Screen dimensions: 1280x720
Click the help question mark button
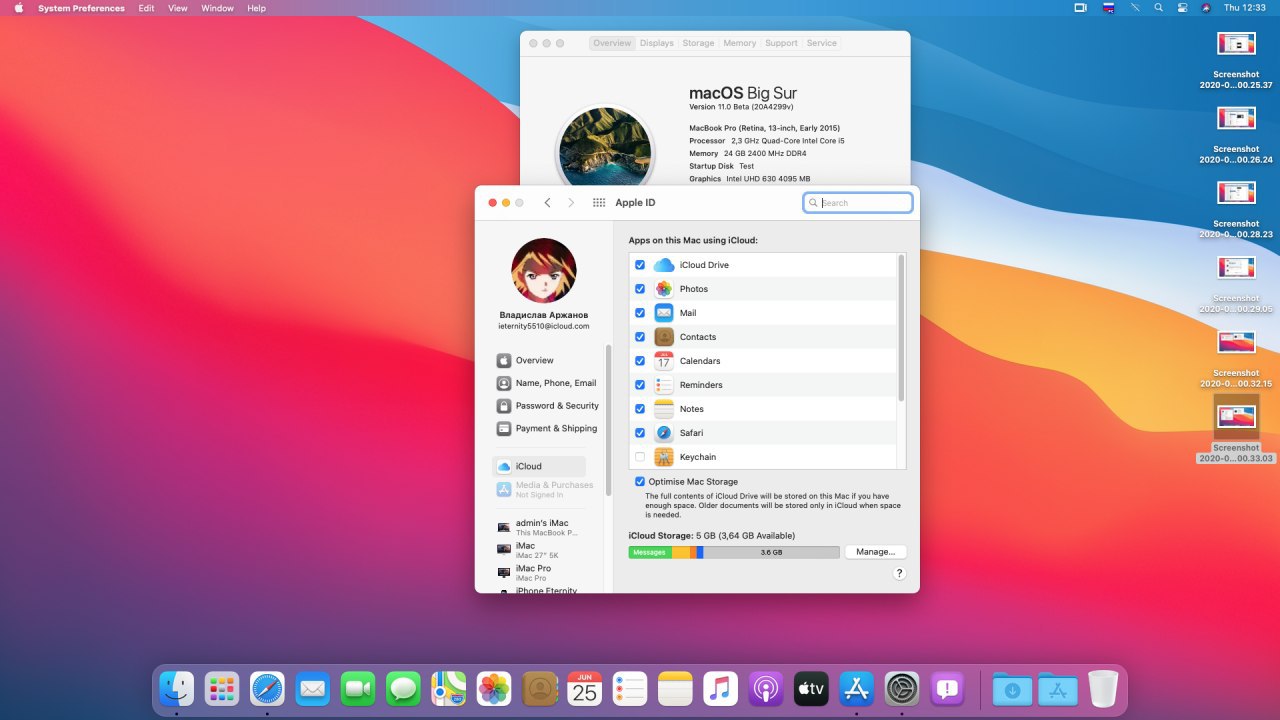(x=899, y=573)
